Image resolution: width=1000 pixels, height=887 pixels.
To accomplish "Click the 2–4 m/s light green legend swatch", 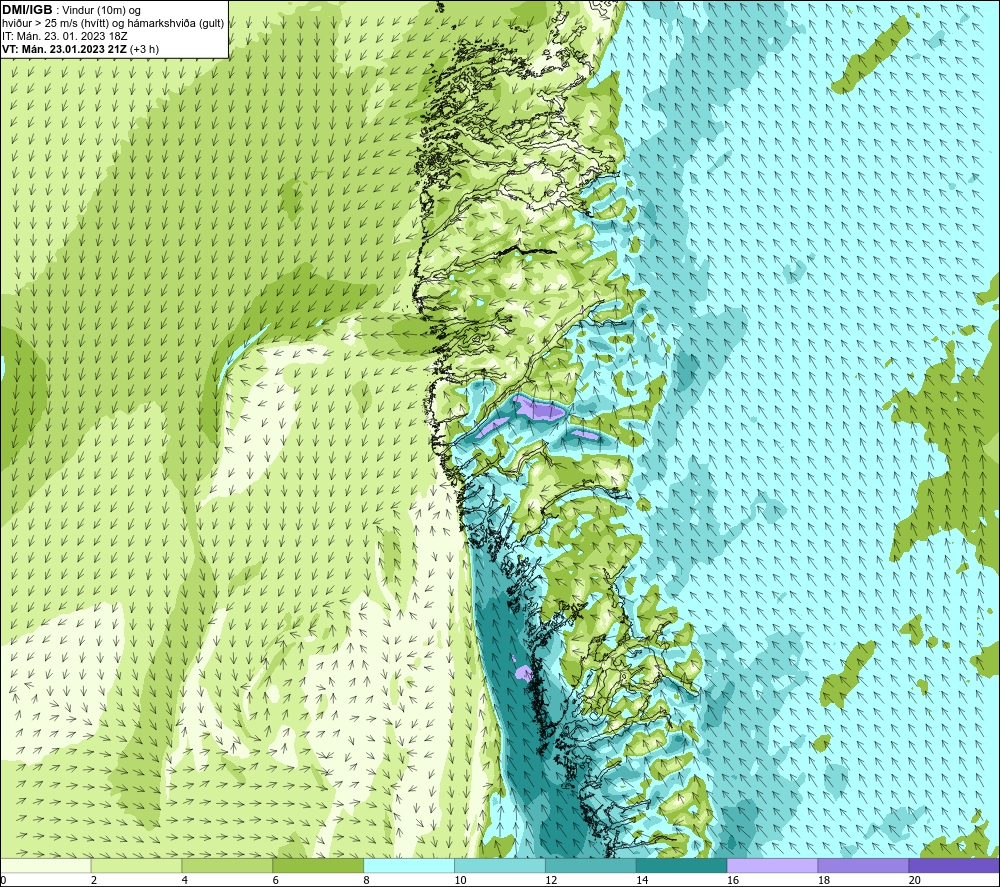I will point(136,865).
